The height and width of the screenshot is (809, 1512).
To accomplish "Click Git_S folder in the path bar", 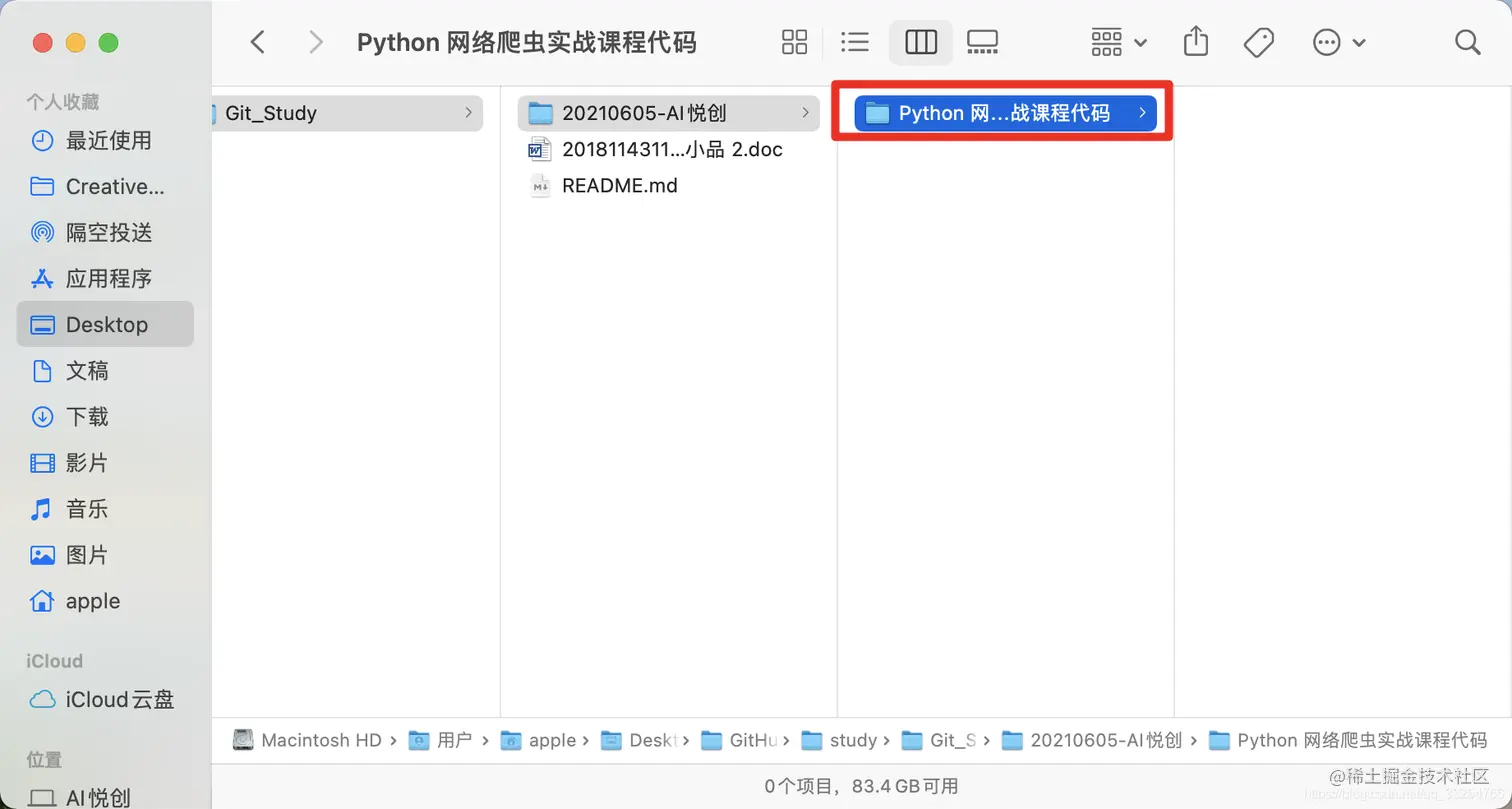I will pyautogui.click(x=939, y=740).
